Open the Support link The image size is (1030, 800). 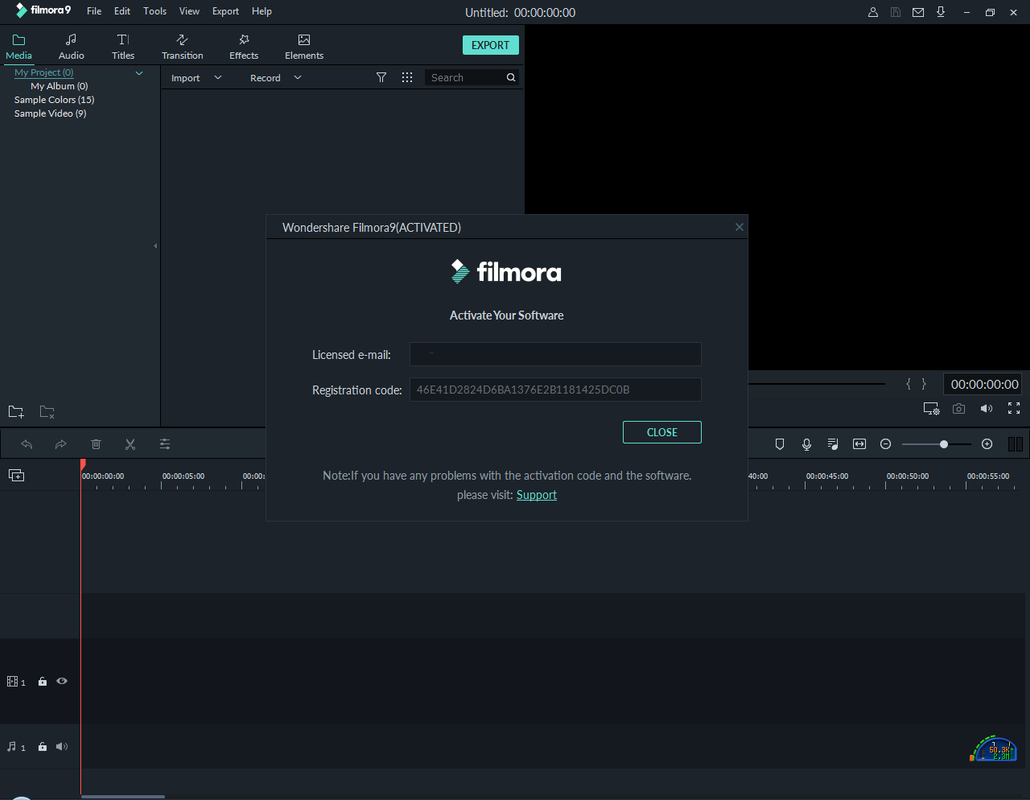(536, 495)
